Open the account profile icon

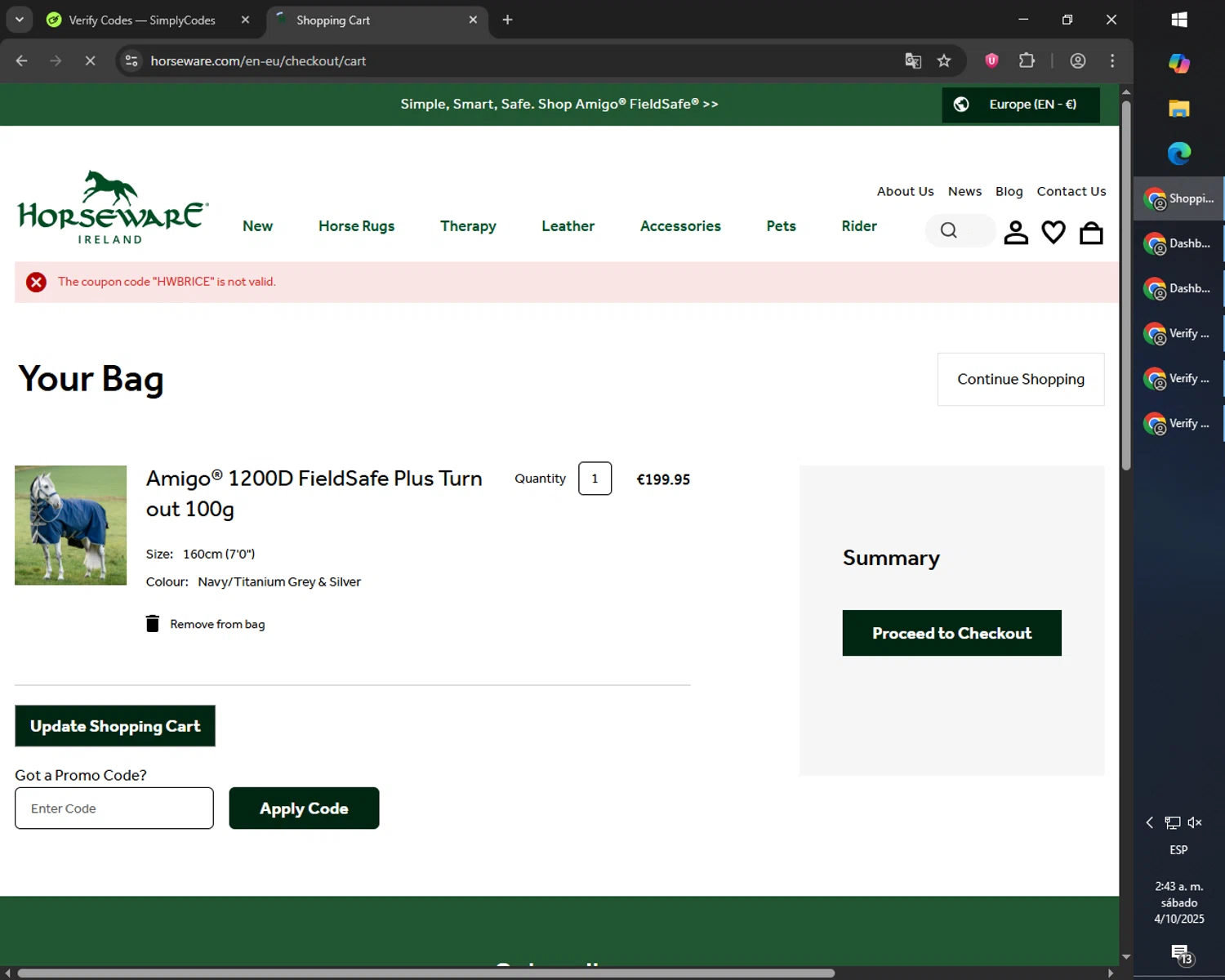tap(1016, 233)
